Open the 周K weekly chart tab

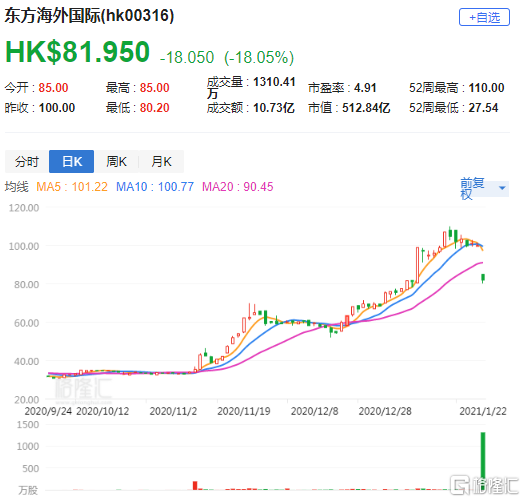116,162
